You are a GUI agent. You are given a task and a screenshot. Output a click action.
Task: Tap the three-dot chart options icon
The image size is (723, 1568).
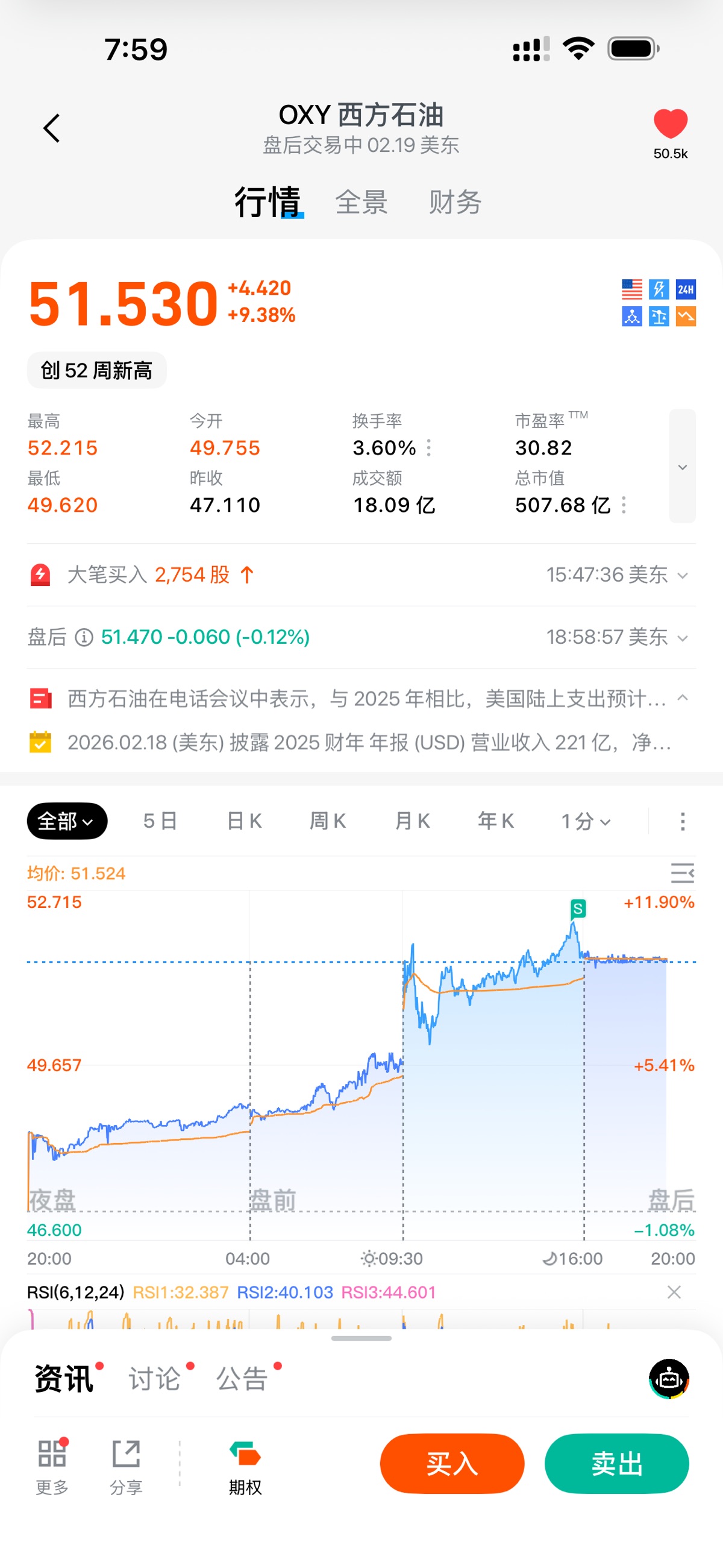coord(682,821)
